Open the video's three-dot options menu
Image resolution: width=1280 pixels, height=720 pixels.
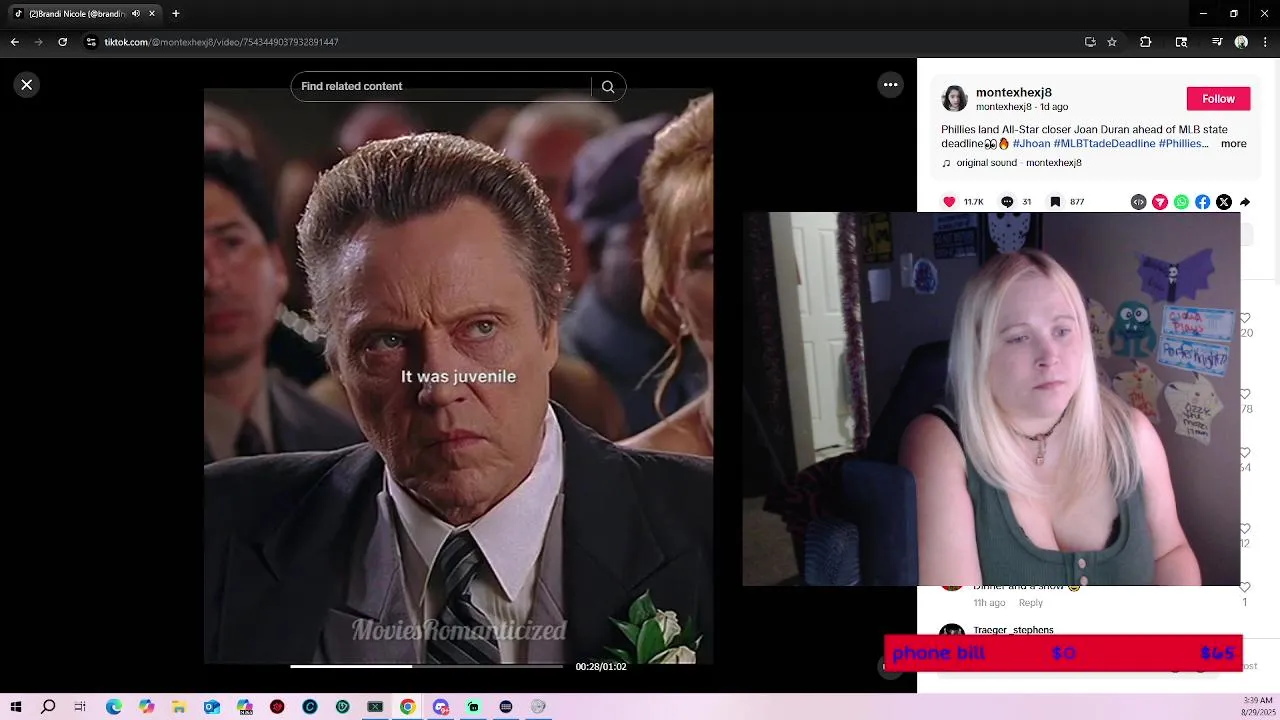[x=890, y=85]
